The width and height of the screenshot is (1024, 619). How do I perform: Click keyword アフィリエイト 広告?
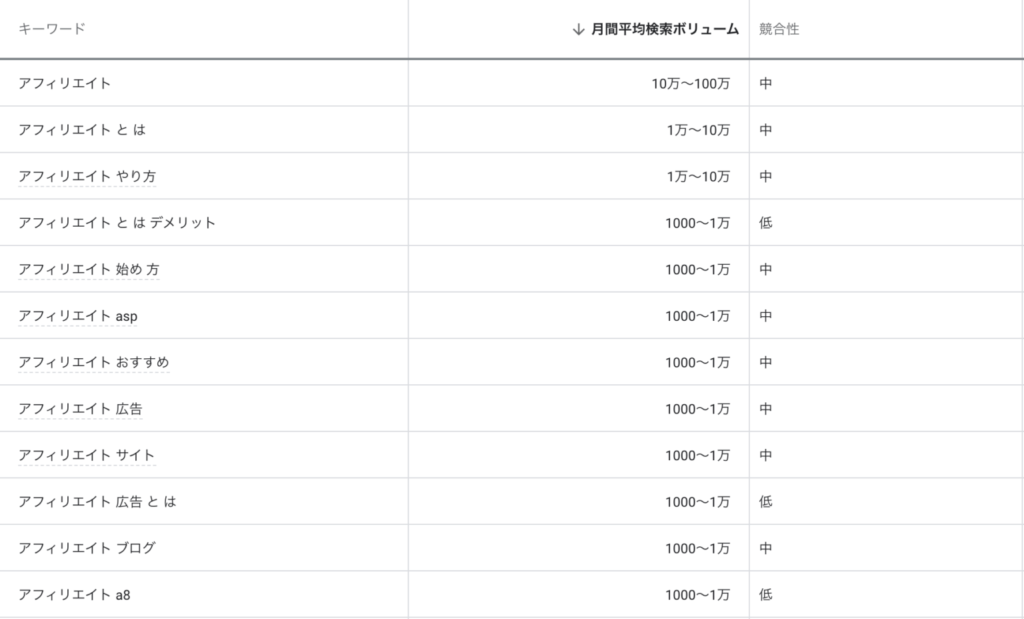point(80,409)
